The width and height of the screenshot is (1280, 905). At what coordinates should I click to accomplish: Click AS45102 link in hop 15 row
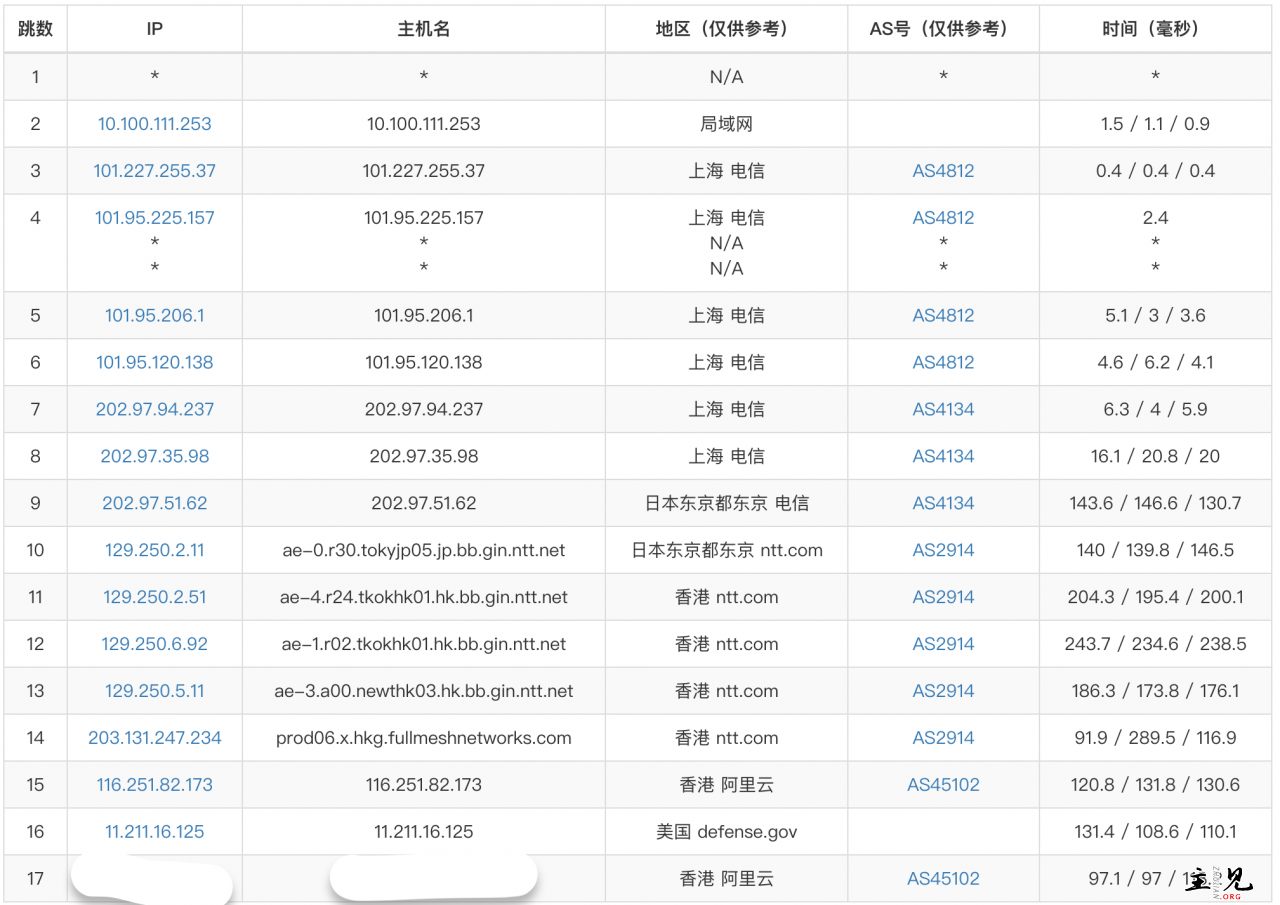tap(943, 785)
